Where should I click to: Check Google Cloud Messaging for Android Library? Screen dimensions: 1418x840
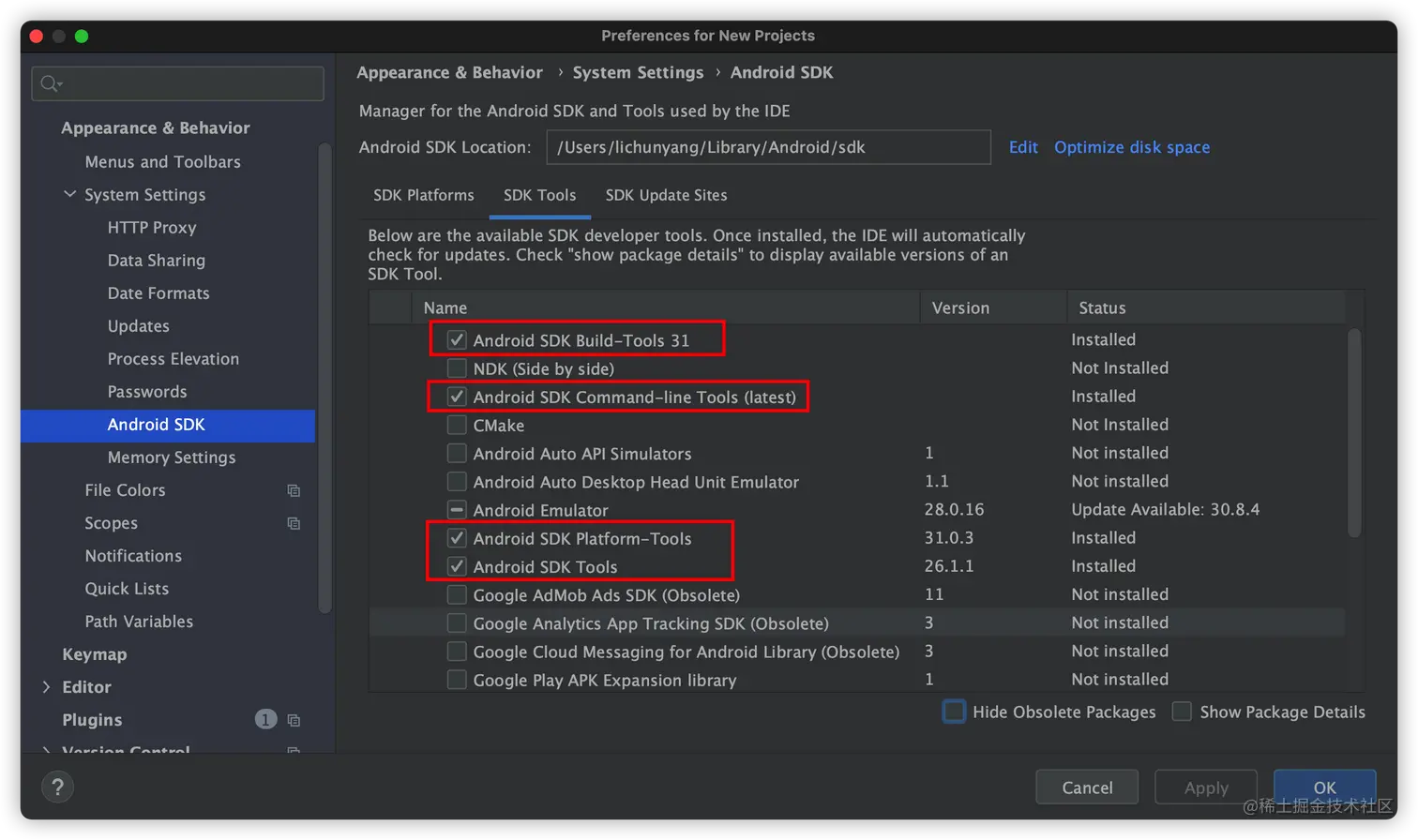click(x=457, y=652)
